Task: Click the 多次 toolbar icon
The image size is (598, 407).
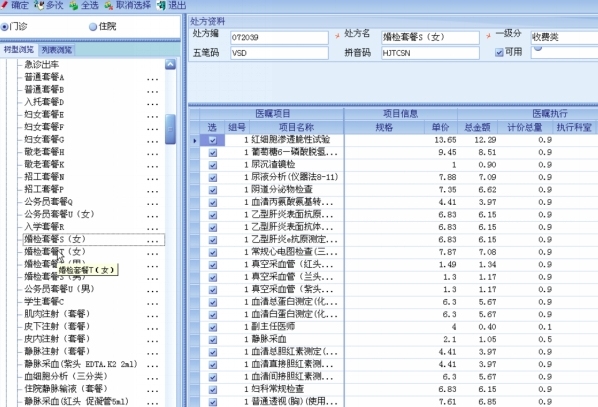Action: click(x=39, y=5)
